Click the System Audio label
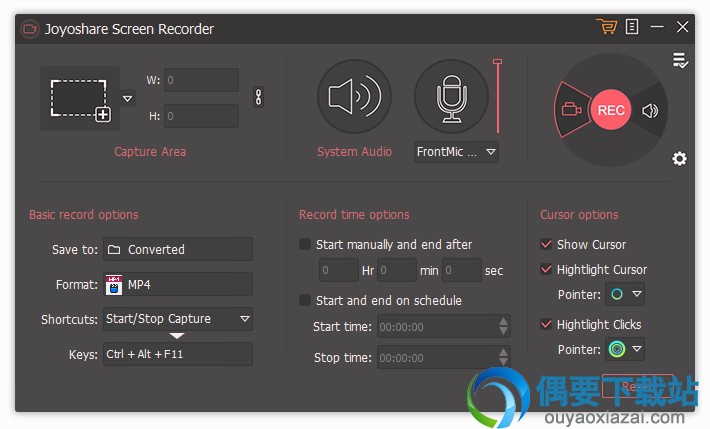Viewport: 710px width, 429px height. 354,151
